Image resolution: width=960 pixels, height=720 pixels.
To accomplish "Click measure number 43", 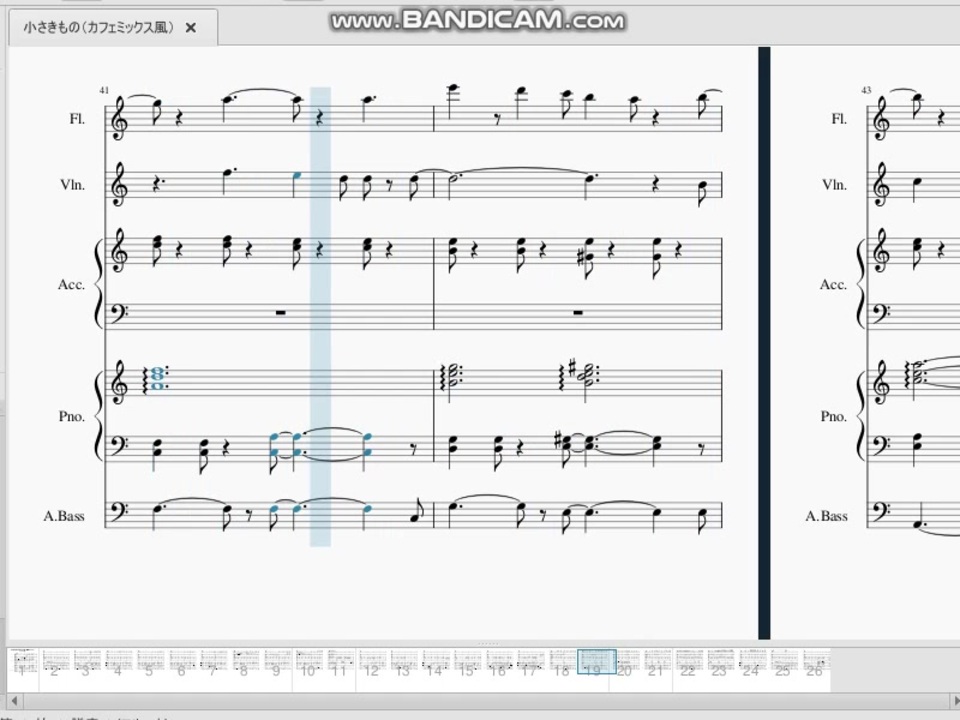I will [x=866, y=90].
